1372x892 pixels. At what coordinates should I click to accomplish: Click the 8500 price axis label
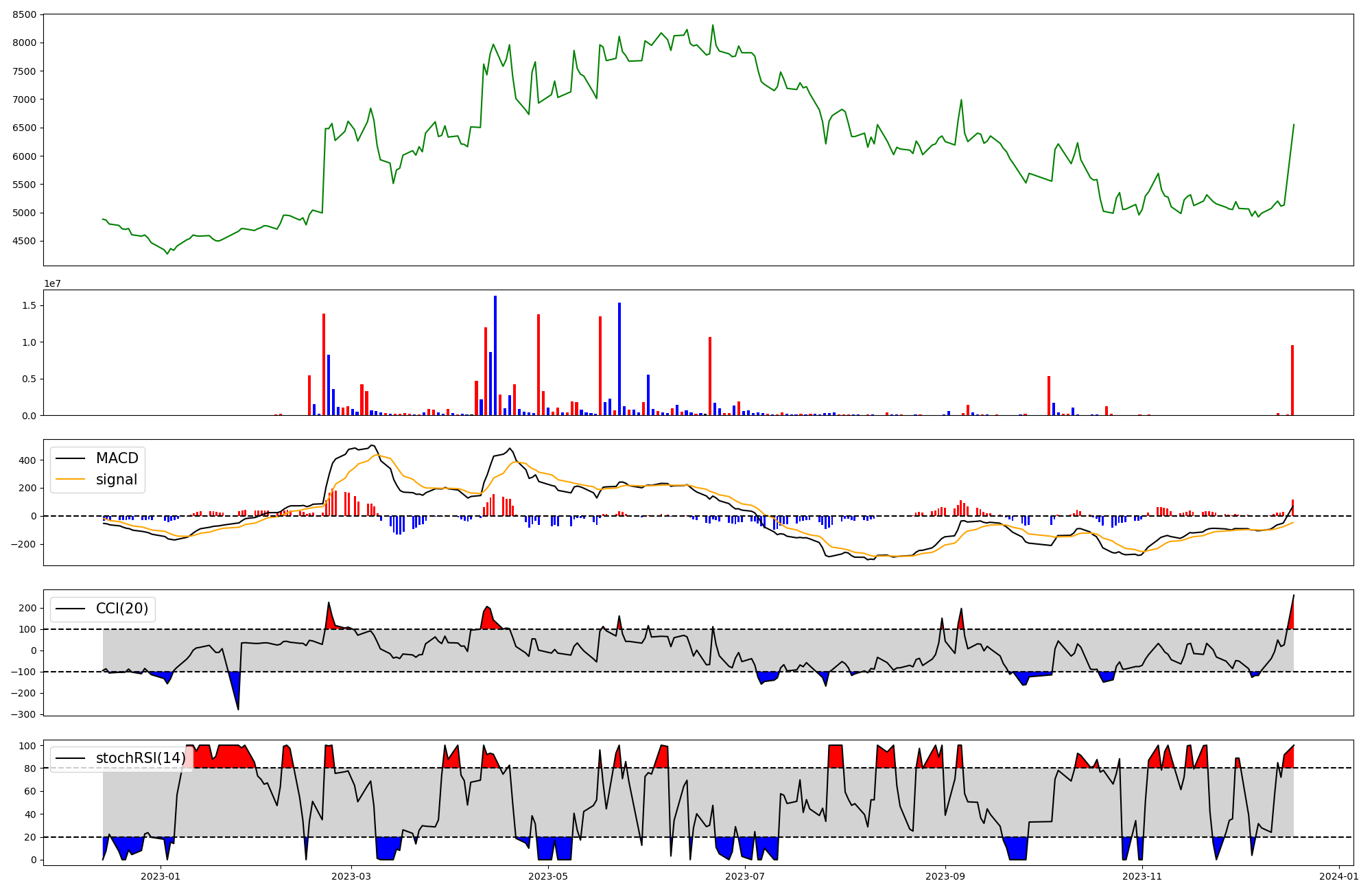(26, 14)
